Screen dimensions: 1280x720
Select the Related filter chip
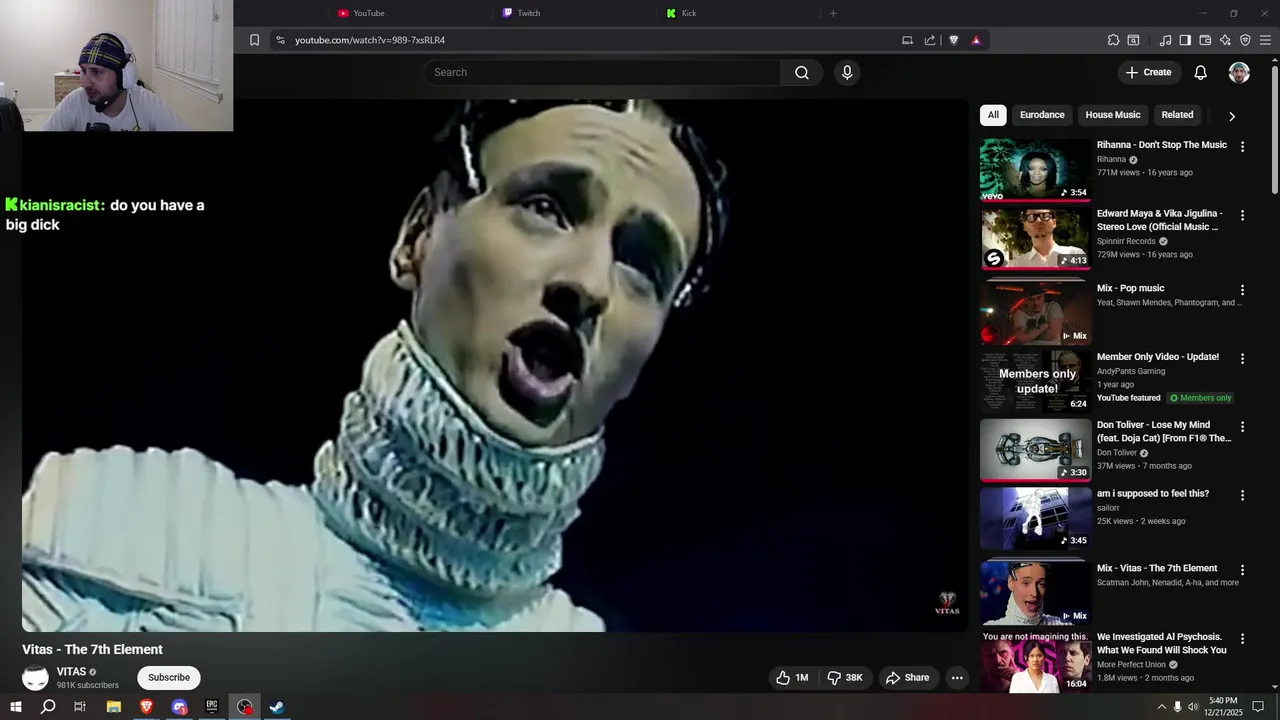click(x=1177, y=115)
